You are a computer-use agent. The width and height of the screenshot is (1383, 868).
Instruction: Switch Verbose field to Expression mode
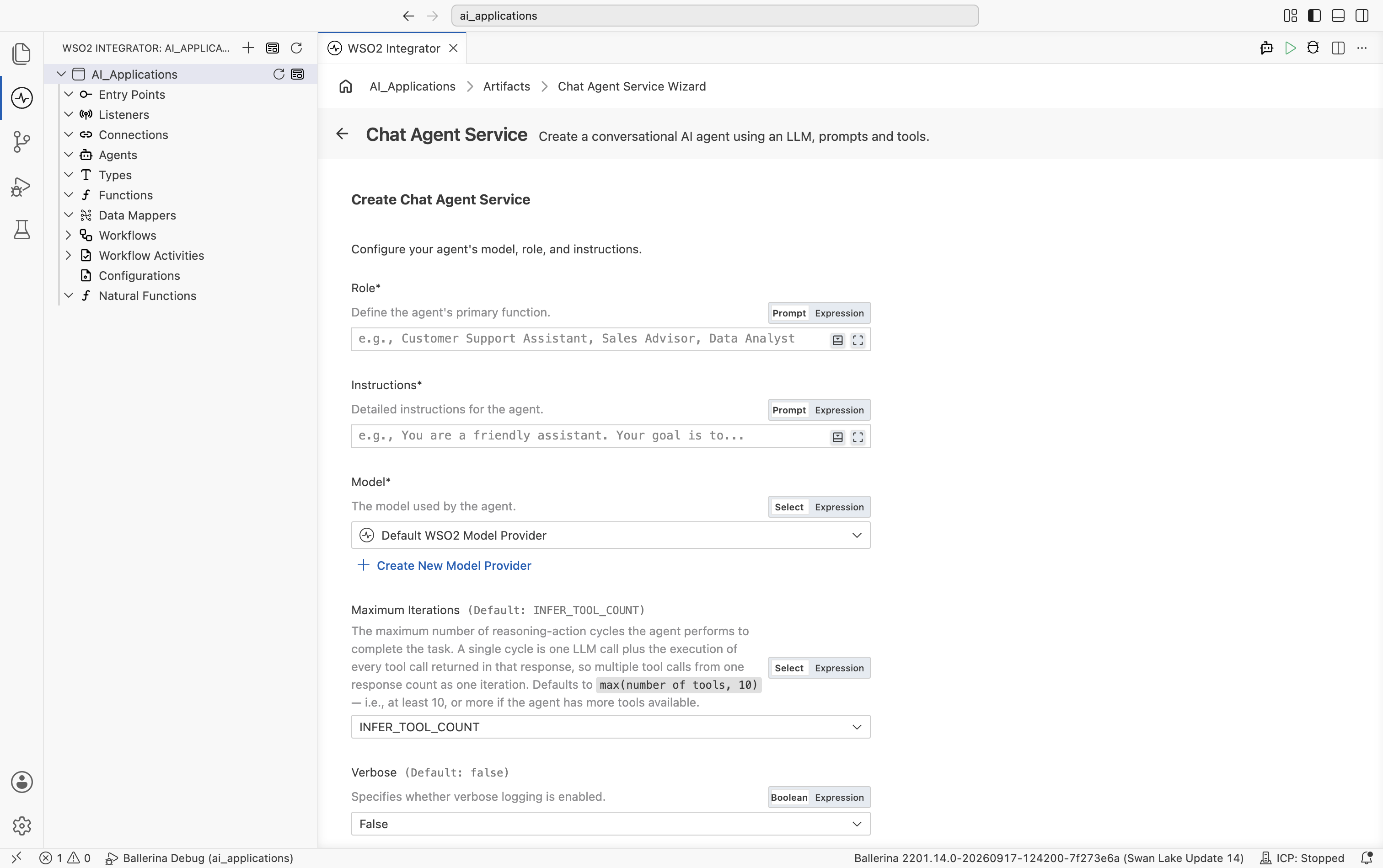click(839, 797)
